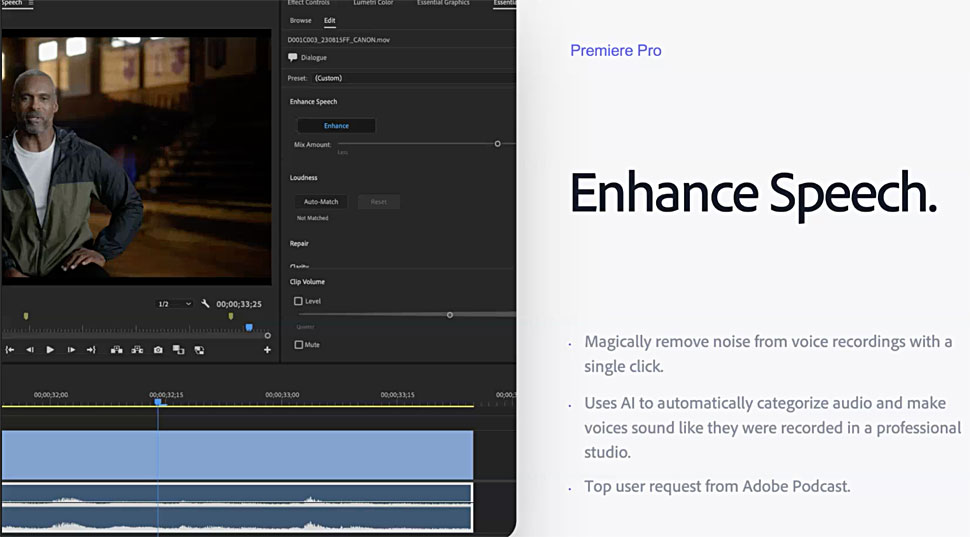Click the program monitor timecode 00;00;33;25
Viewport: 970px width, 537px height.
click(239, 304)
